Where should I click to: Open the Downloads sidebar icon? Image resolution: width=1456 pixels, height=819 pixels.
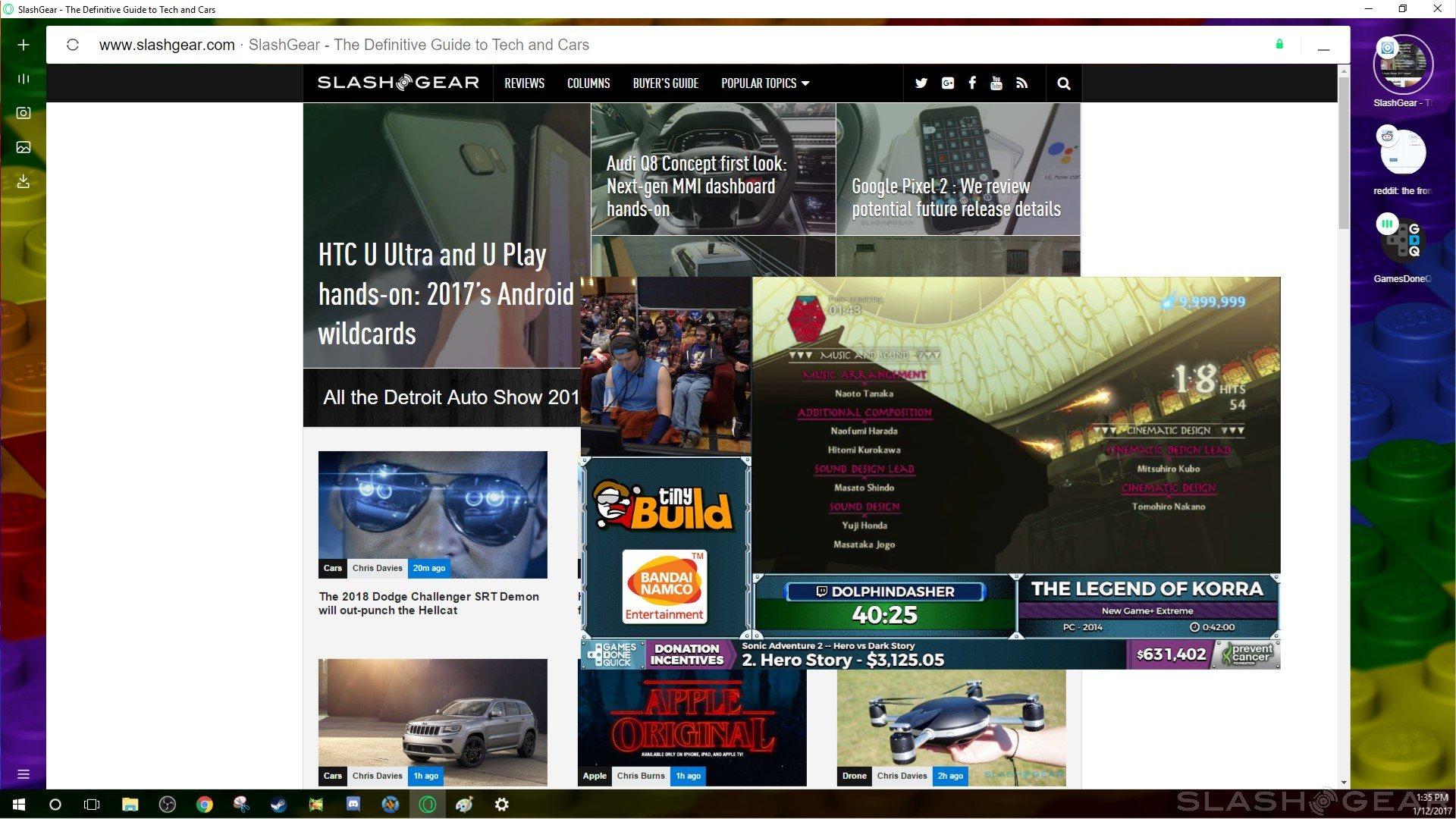(x=24, y=181)
